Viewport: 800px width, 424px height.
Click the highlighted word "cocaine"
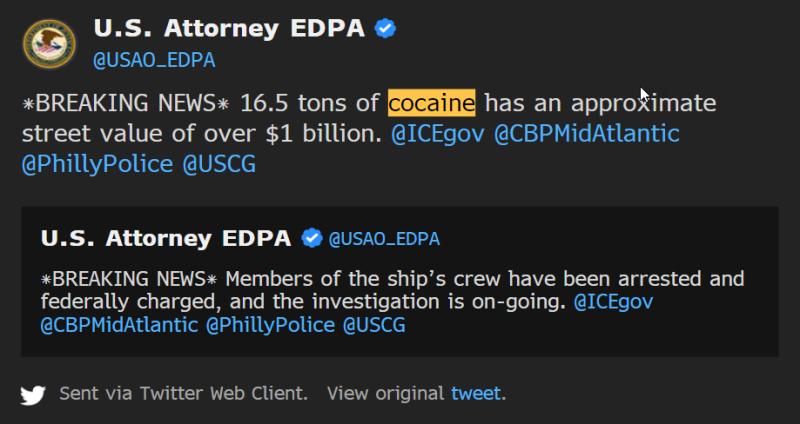(x=431, y=103)
